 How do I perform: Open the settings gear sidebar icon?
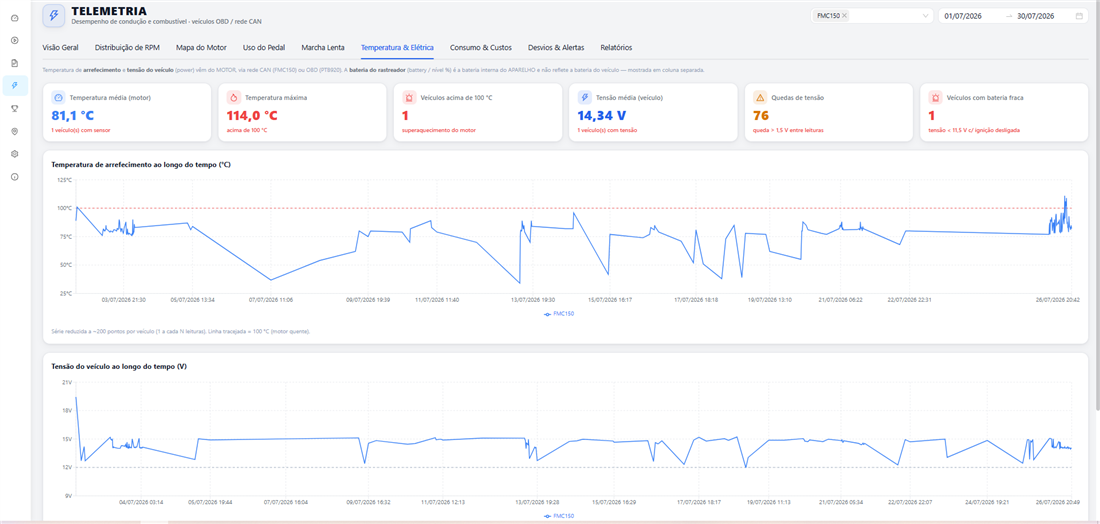[15, 154]
